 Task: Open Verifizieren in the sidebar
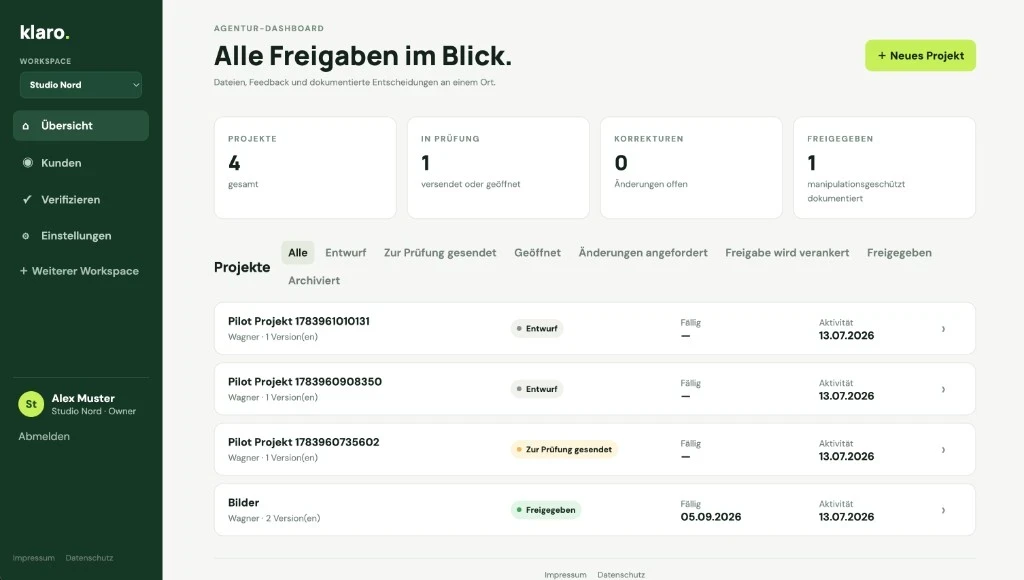click(81, 199)
